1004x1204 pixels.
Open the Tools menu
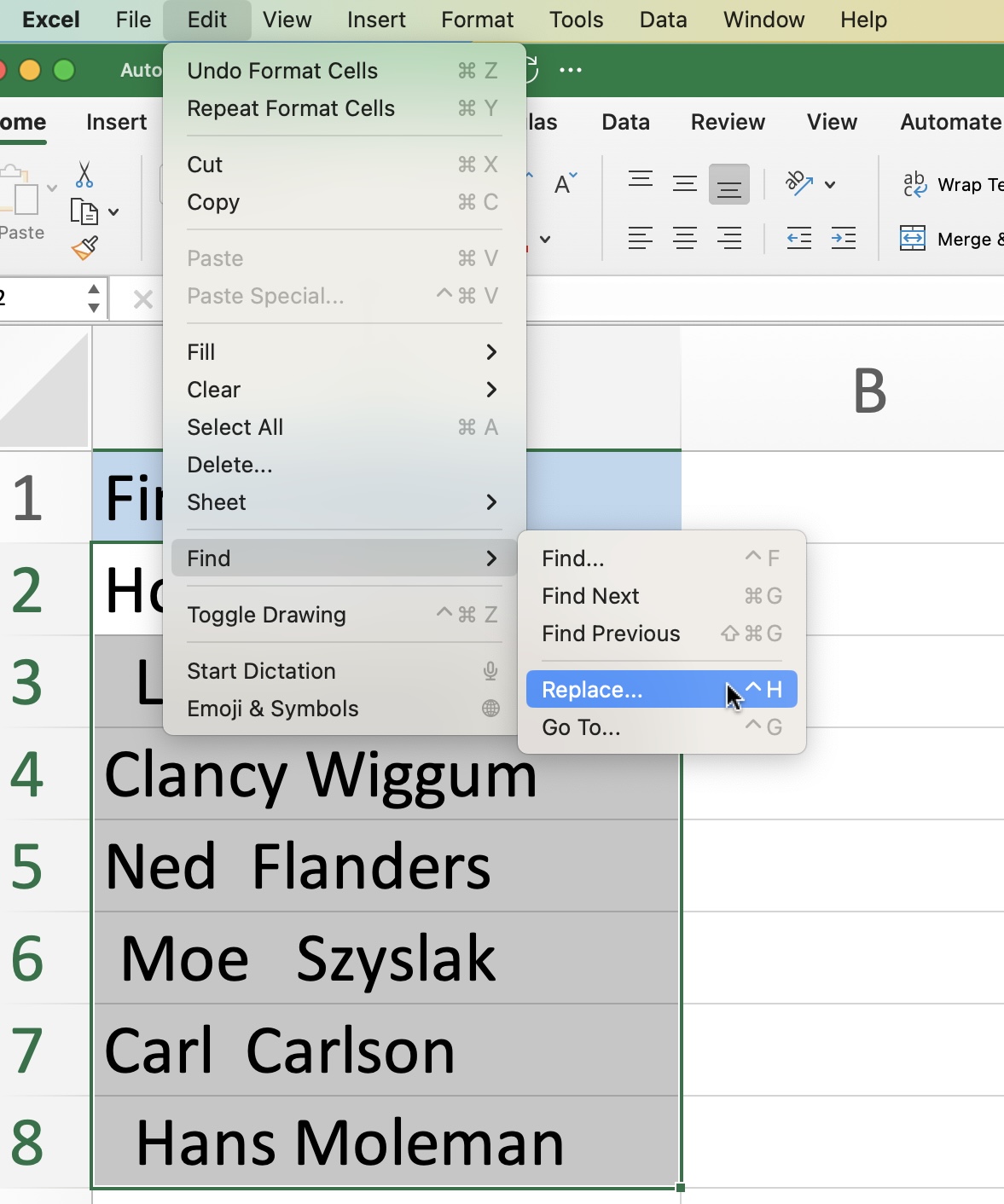coord(577,20)
